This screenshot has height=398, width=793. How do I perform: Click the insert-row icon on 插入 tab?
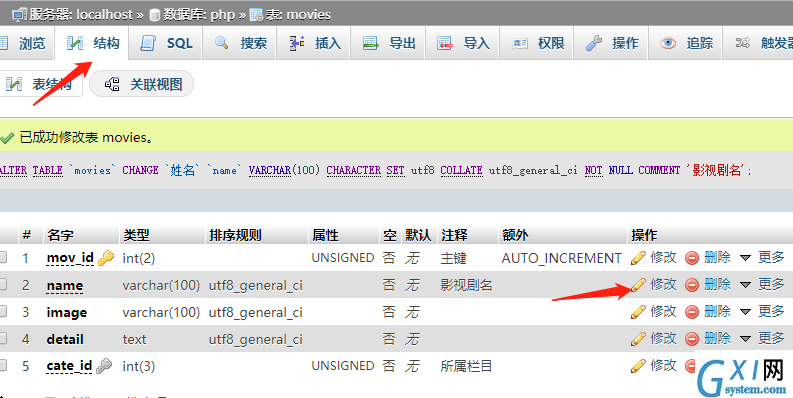[296, 43]
